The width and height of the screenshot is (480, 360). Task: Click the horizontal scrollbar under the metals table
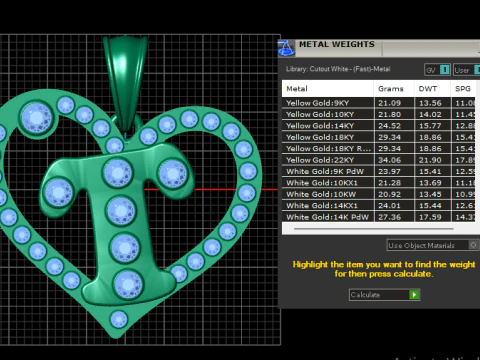click(x=373, y=229)
